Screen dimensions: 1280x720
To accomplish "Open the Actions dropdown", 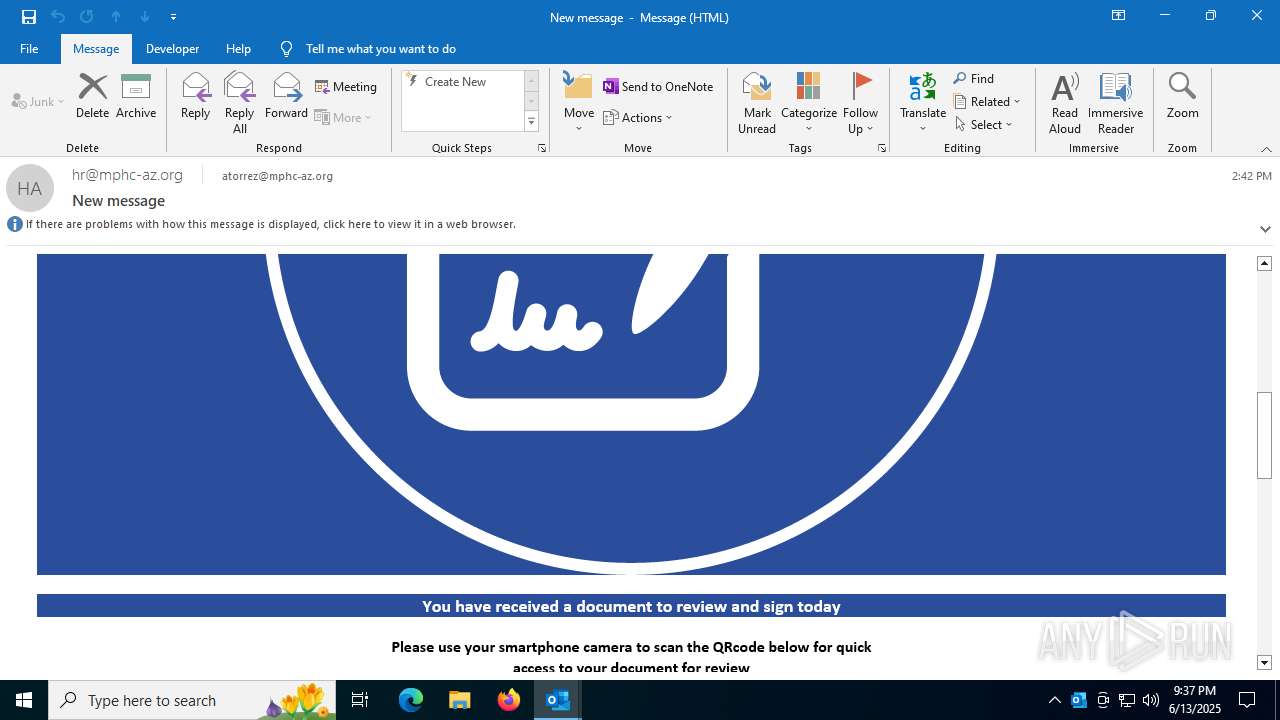I will coord(638,117).
